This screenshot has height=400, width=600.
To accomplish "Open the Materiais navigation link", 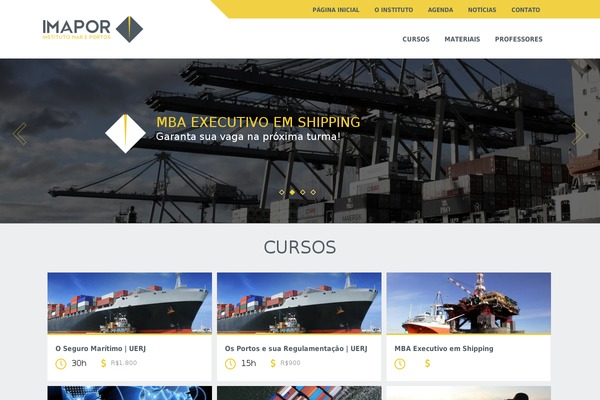I will coord(462,39).
